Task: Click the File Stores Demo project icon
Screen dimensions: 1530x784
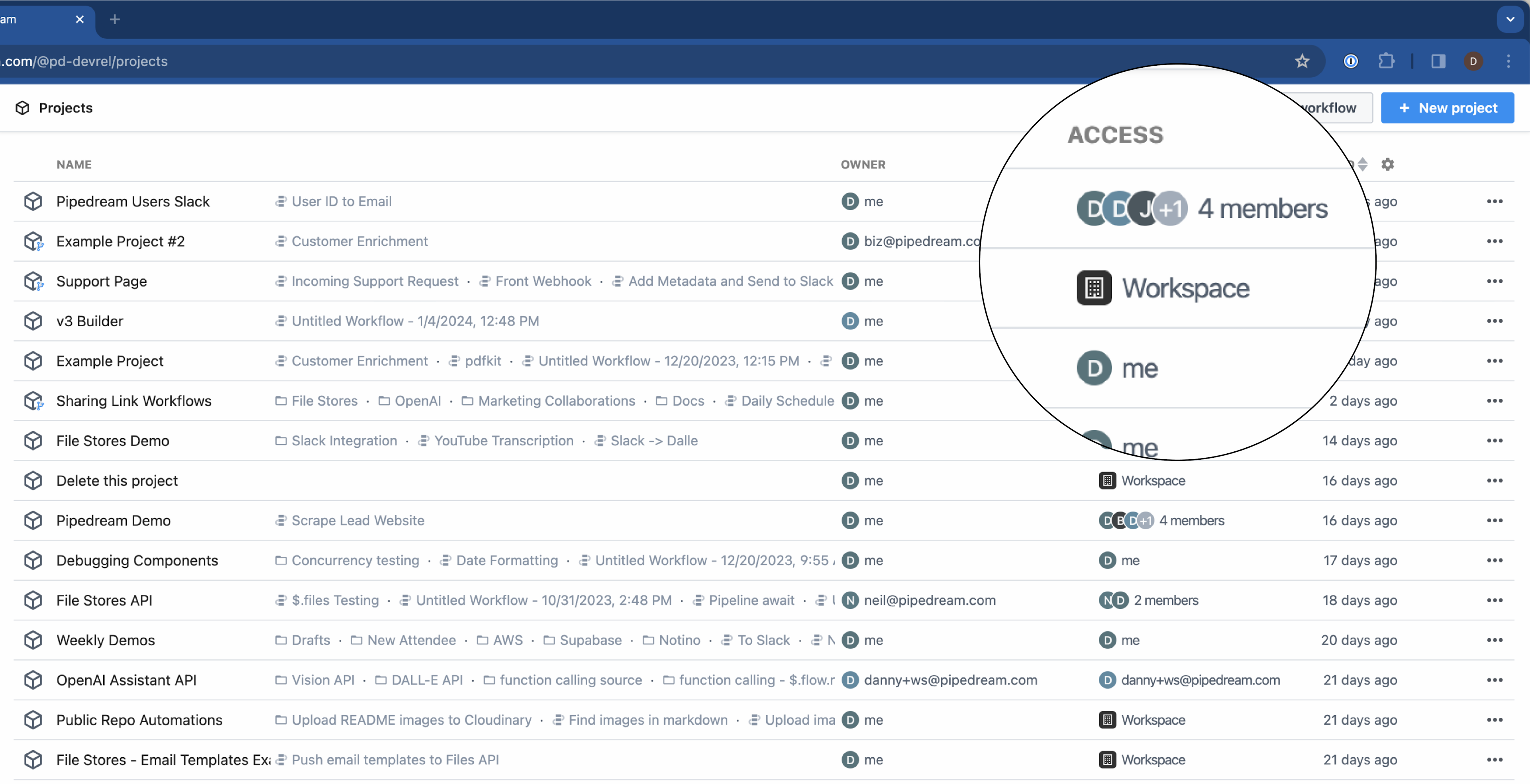Action: click(33, 440)
